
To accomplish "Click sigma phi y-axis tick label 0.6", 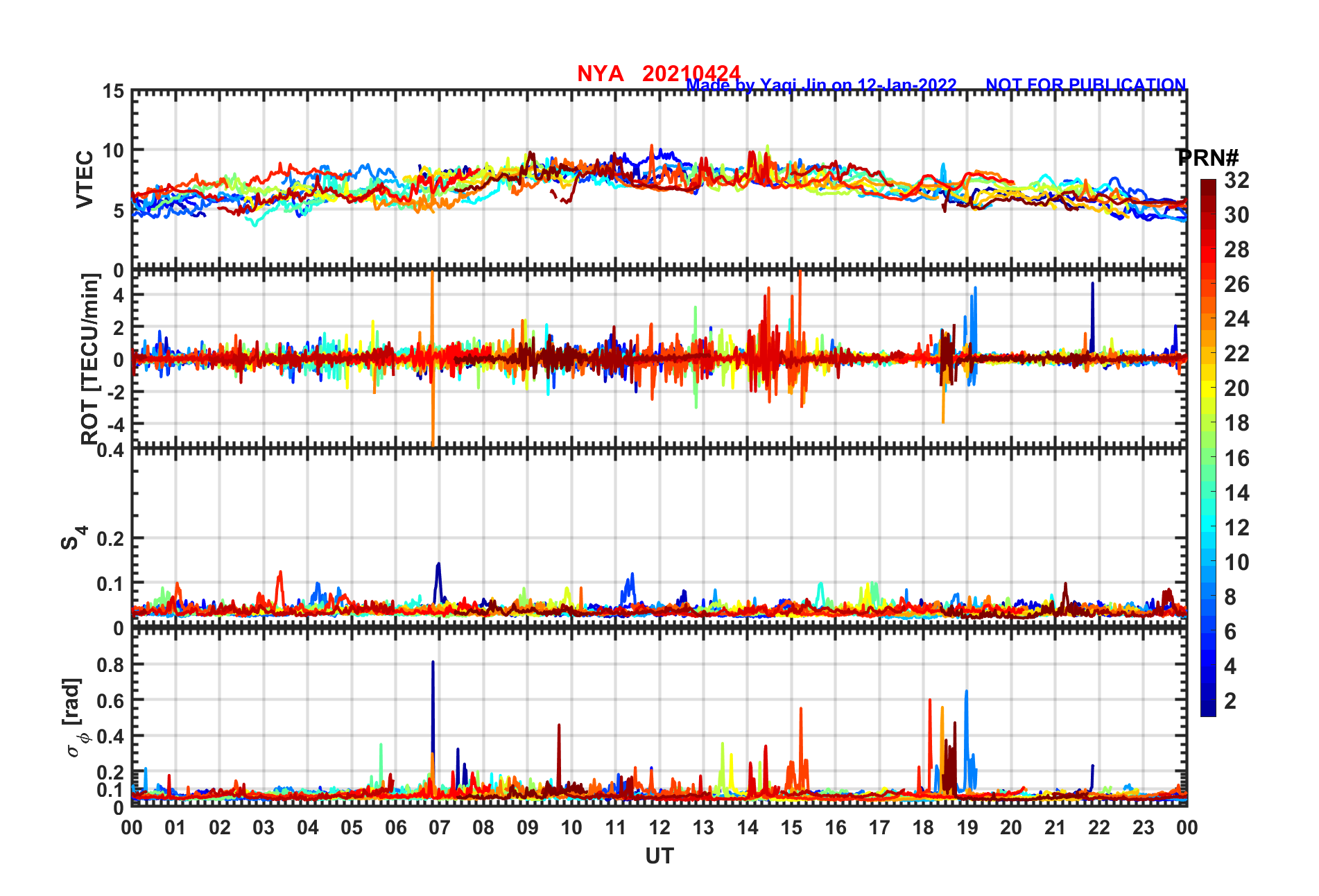I will 110,700.
